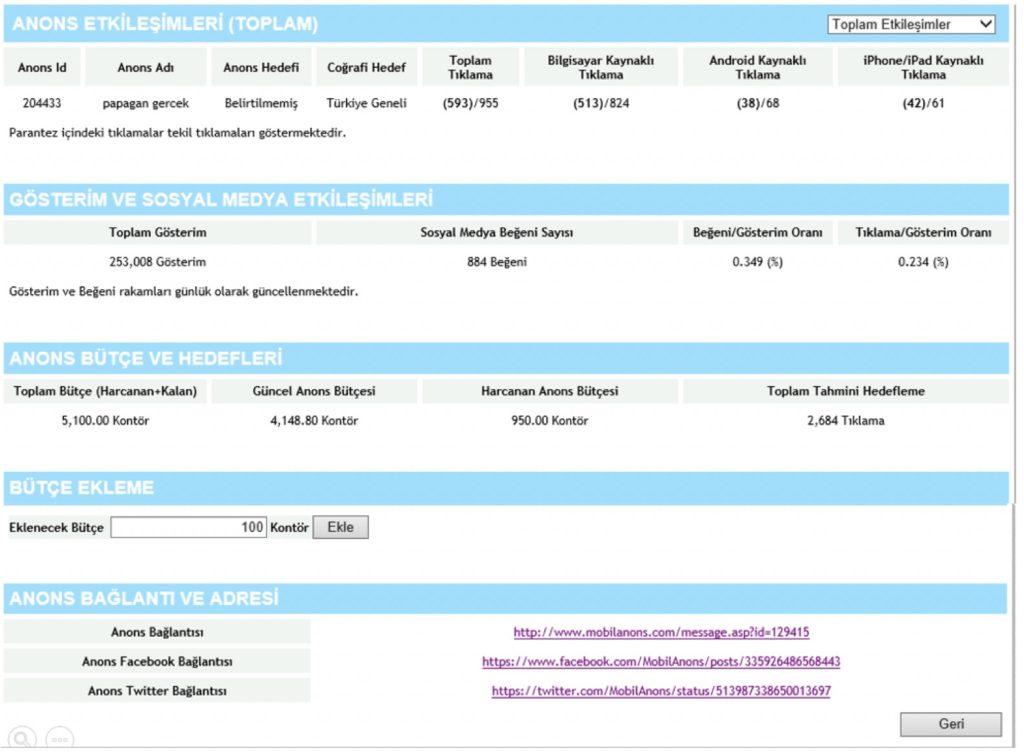1024x755 pixels.
Task: Click the iPhone/iPad Kaynaklı Tıklama header
Action: [x=923, y=68]
